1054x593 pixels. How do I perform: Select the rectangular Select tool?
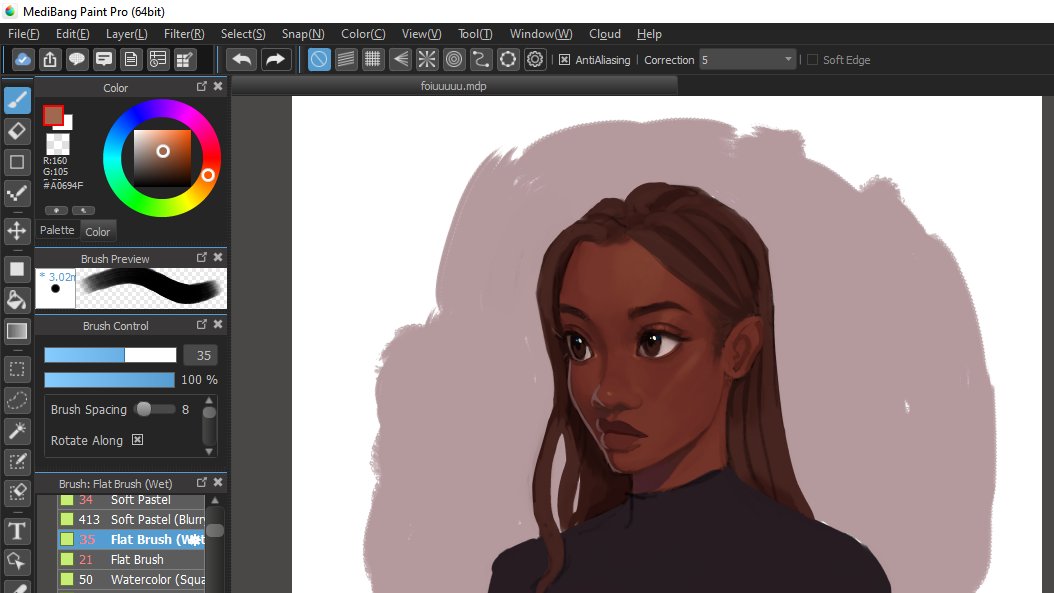coord(17,368)
